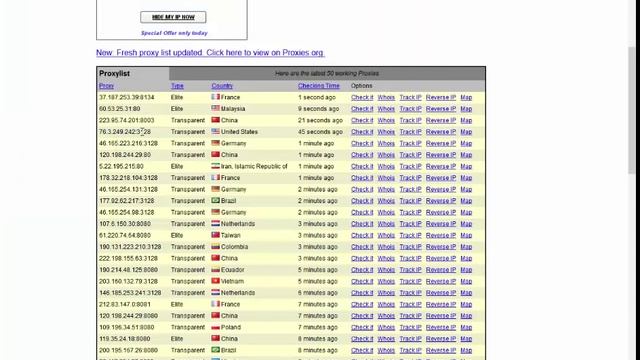Click the '45 seconds ago' checking time
This screenshot has height=360, width=640.
tap(320, 132)
